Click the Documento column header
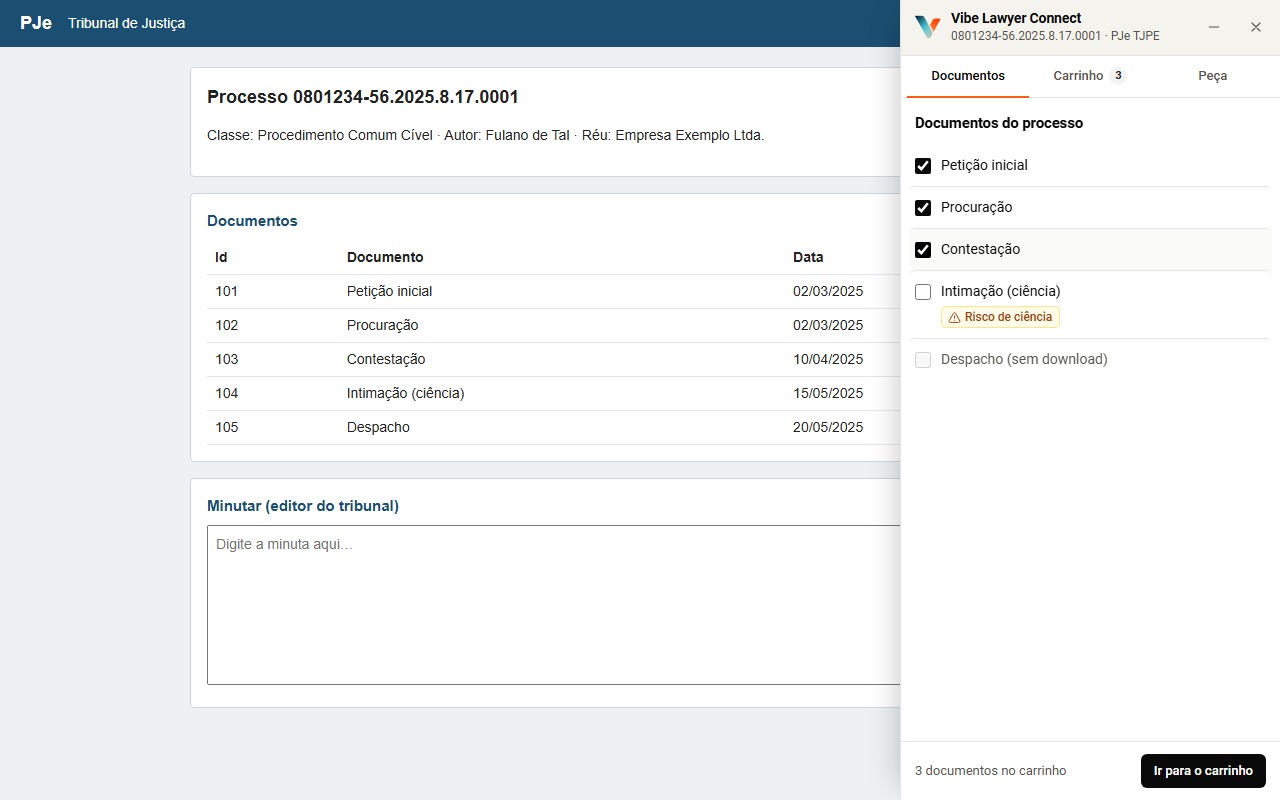This screenshot has width=1280, height=800. tap(385, 258)
